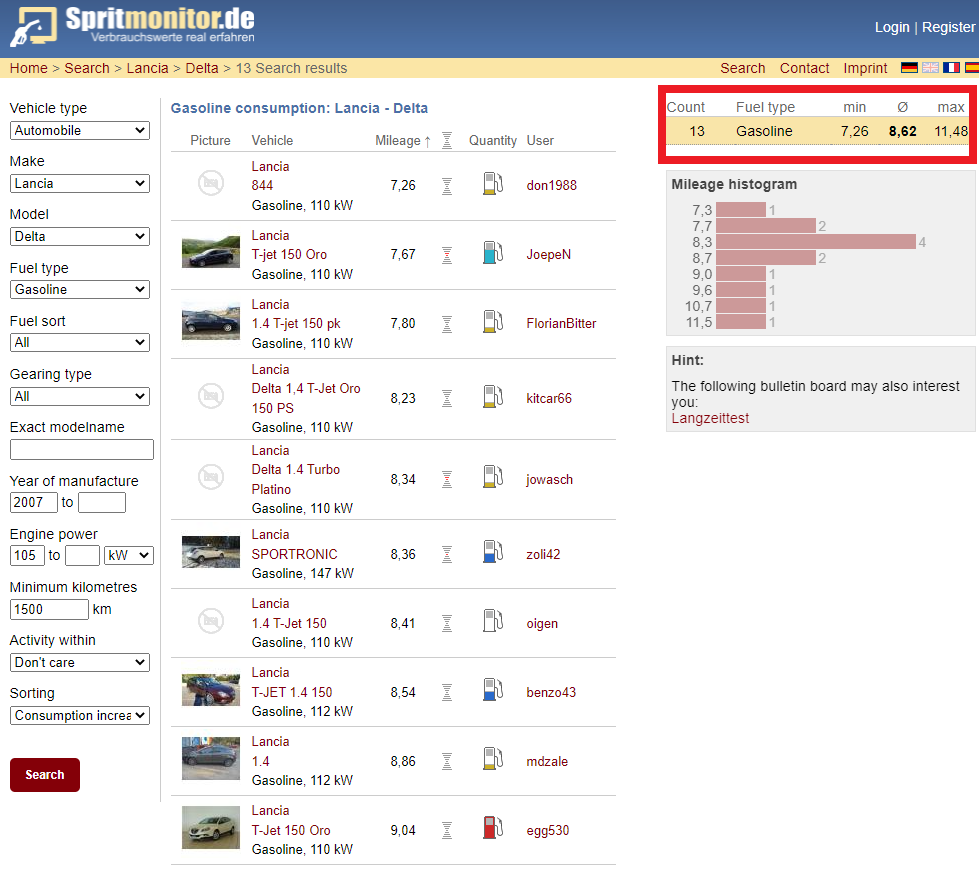Viewport: 979px width, 871px height.
Task: Click hourglass icon in egg530 row
Action: pos(447,830)
